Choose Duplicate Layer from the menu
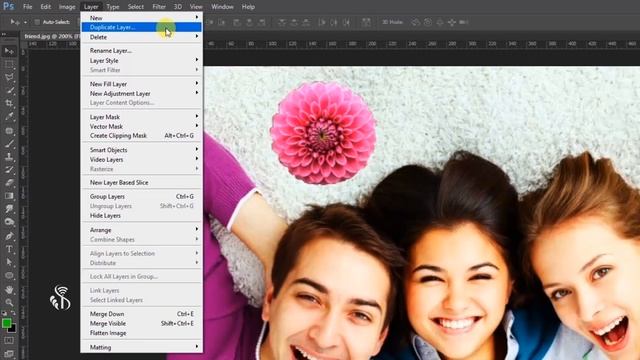This screenshot has width=640, height=360. pyautogui.click(x=141, y=27)
